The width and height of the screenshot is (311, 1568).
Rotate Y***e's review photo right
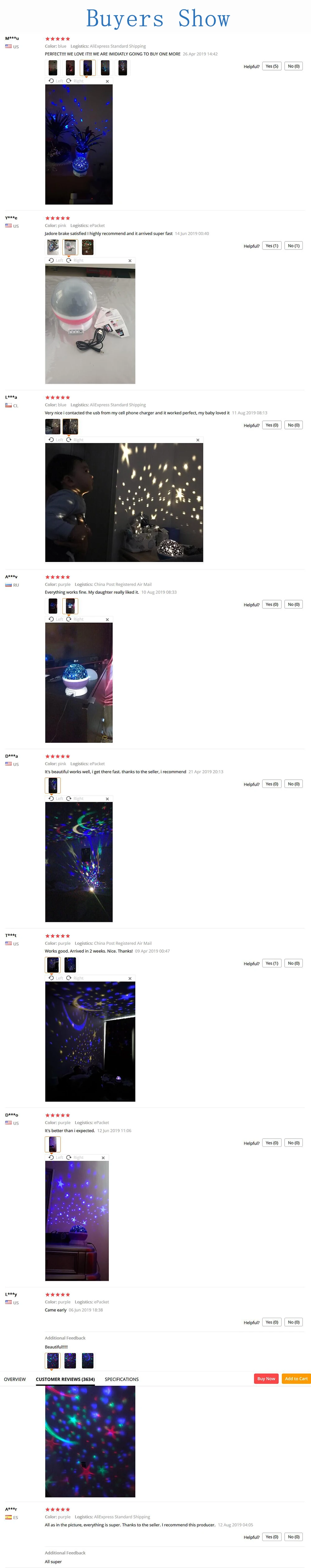pyautogui.click(x=75, y=261)
